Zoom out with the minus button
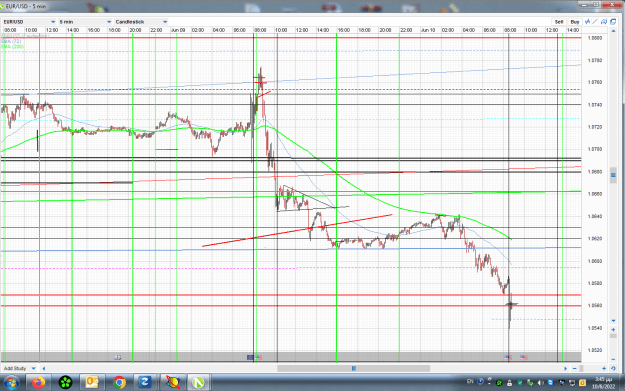Viewport: 625px width, 391px height. pos(575,368)
